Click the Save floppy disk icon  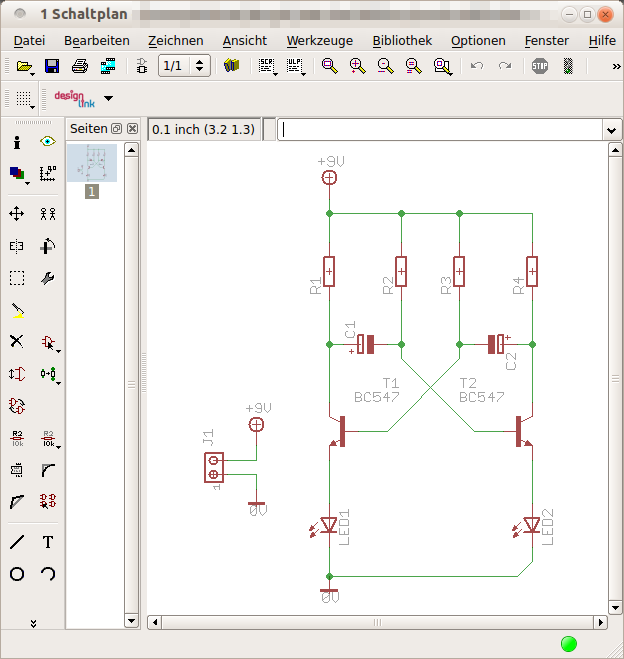[52, 66]
